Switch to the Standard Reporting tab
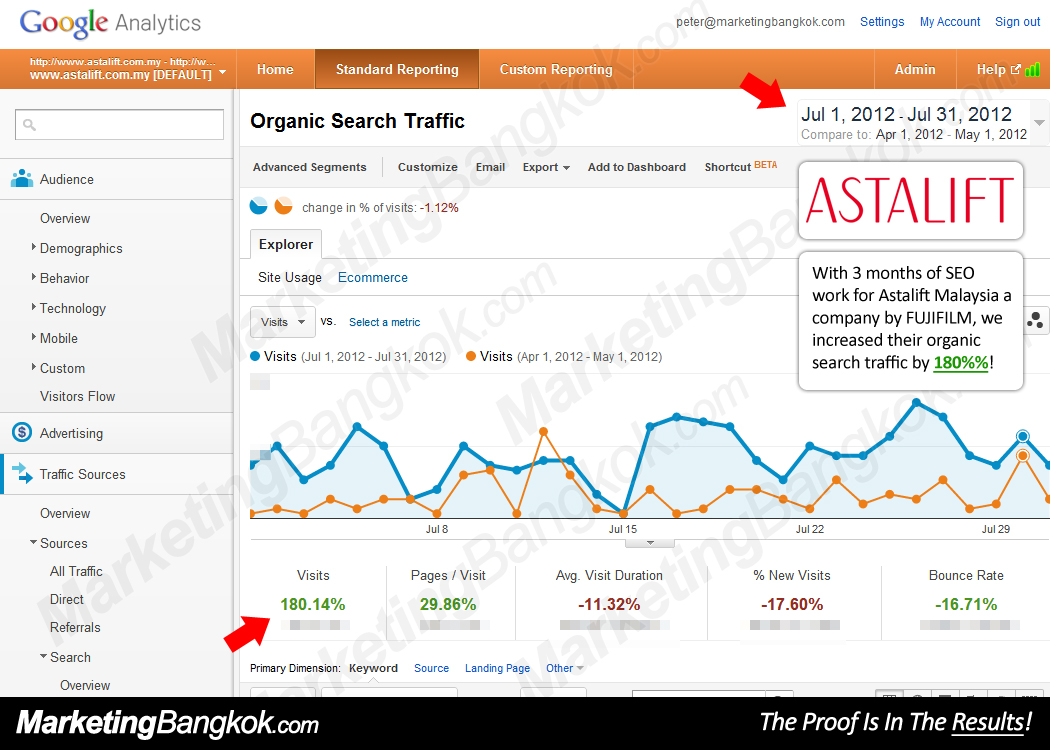Image resolution: width=1050 pixels, height=750 pixels. 397,69
